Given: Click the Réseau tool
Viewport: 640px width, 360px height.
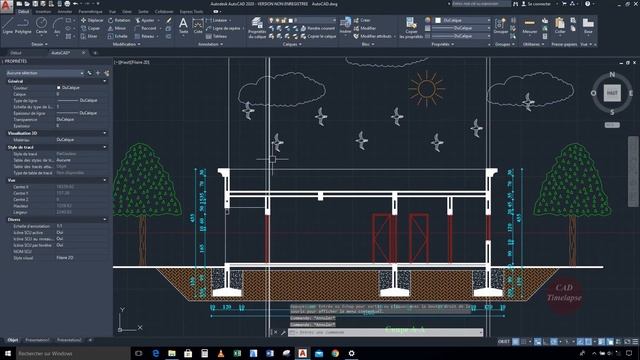Looking at the screenshot, I should point(145,36).
